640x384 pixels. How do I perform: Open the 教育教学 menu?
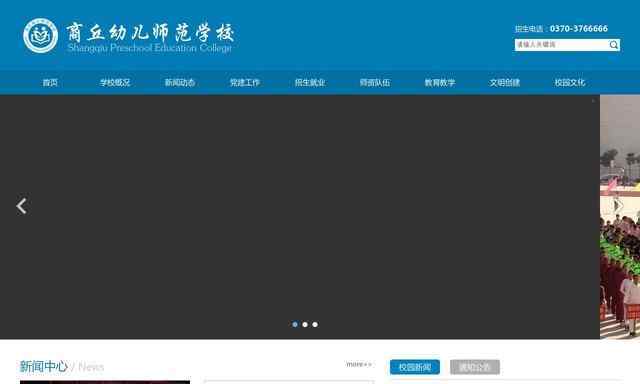tap(440, 82)
